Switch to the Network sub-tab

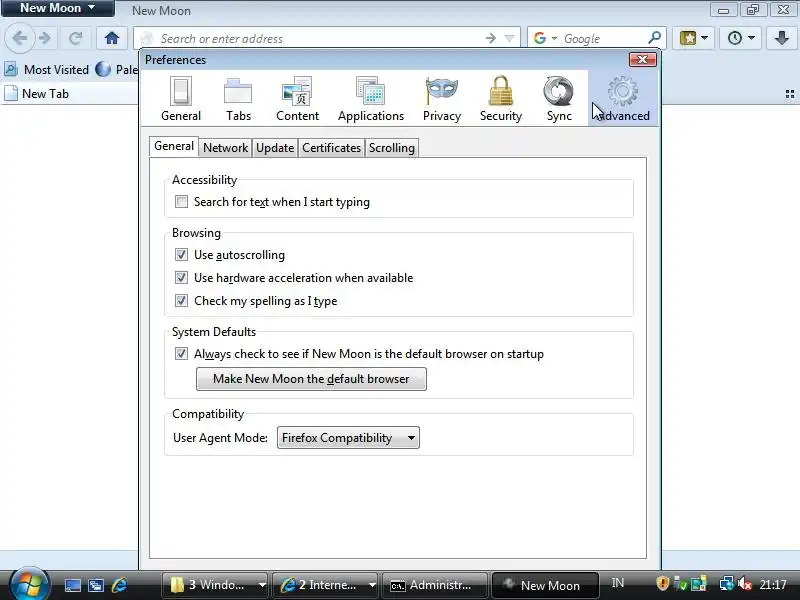(x=225, y=148)
